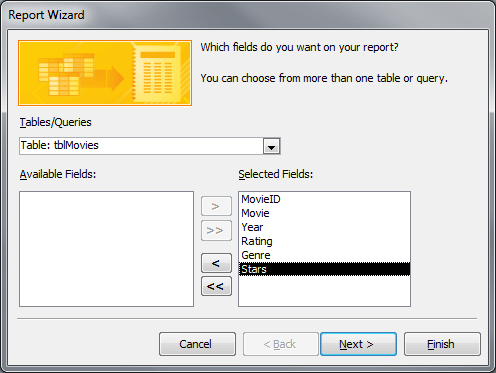
Task: Open the Tables/Queries dropdown arrow
Action: (x=271, y=146)
